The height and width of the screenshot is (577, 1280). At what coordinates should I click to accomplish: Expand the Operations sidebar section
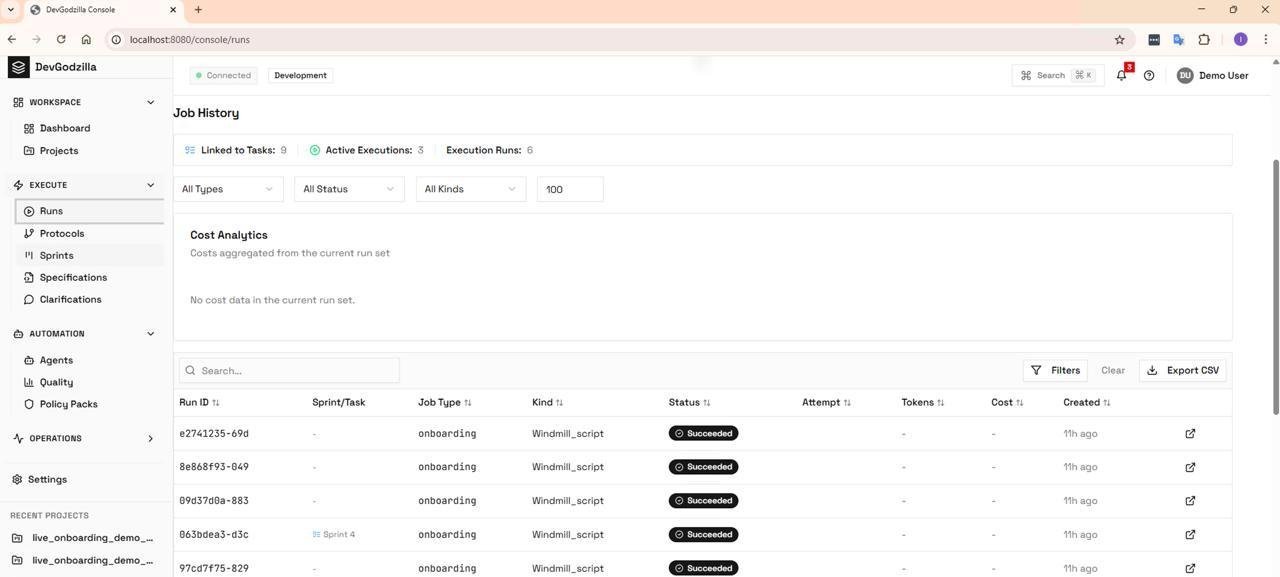[151, 439]
